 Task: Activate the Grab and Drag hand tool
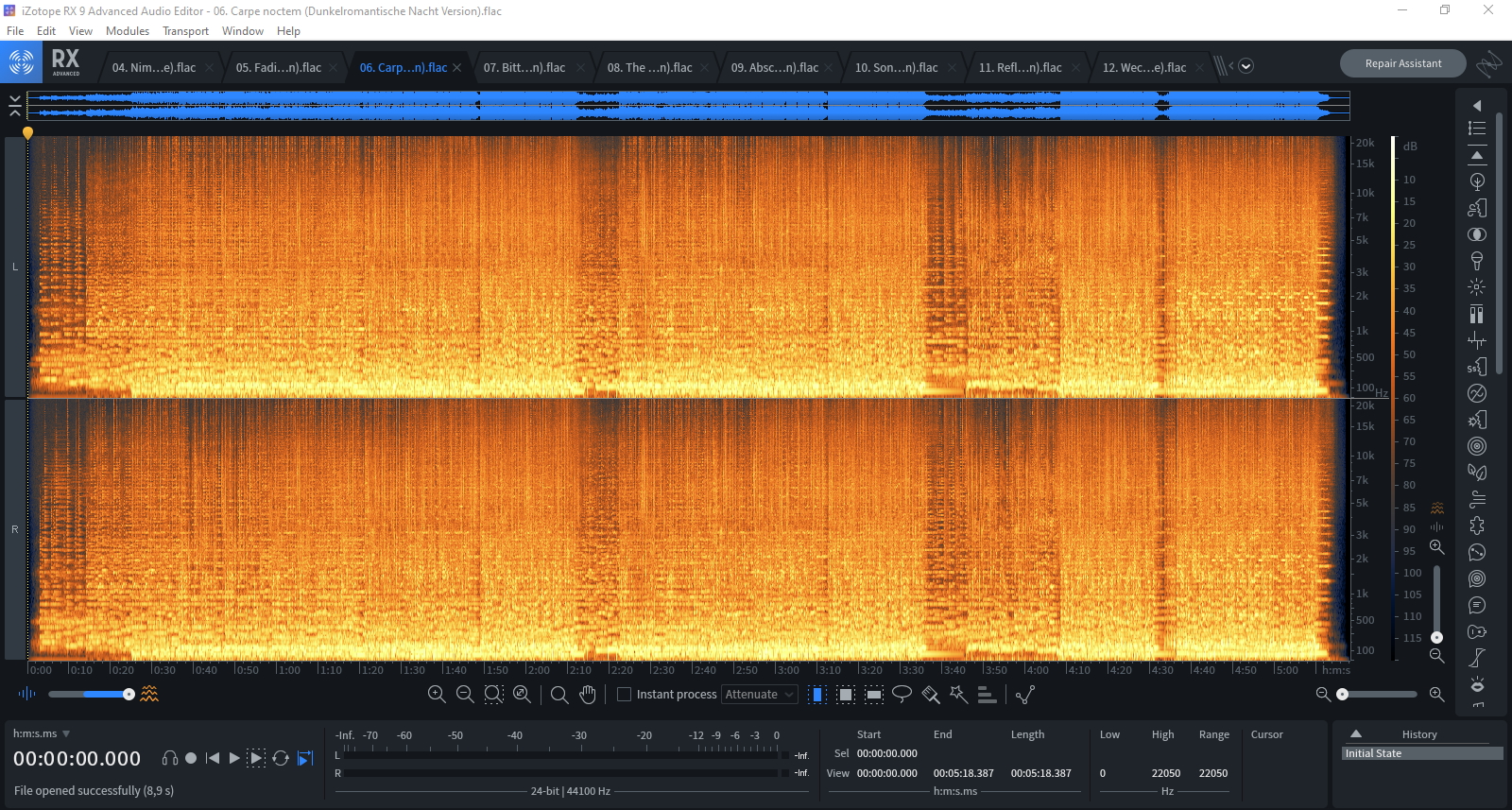588,695
